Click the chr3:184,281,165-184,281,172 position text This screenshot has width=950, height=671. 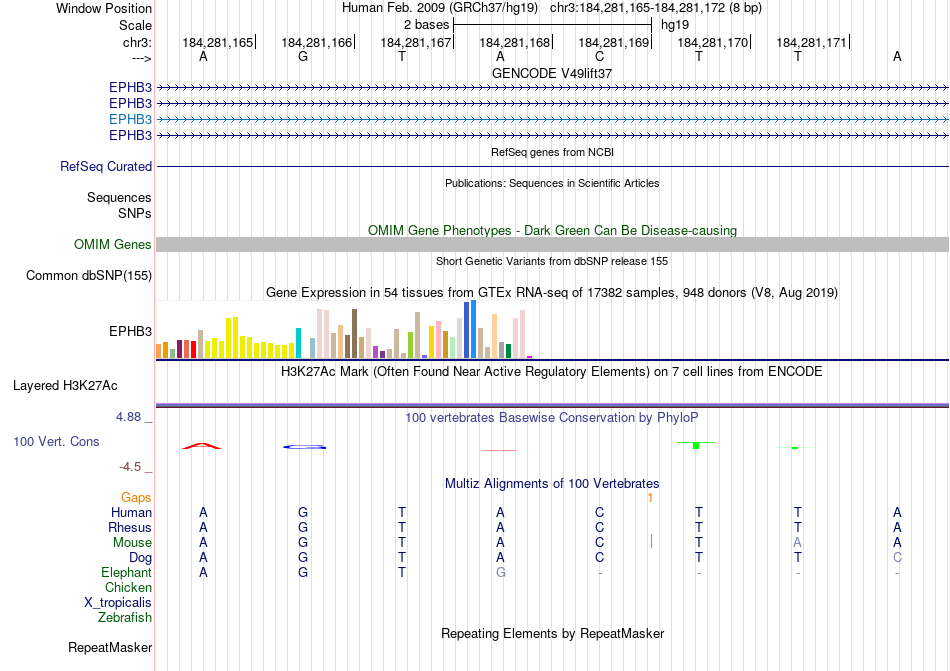pyautogui.click(x=656, y=8)
